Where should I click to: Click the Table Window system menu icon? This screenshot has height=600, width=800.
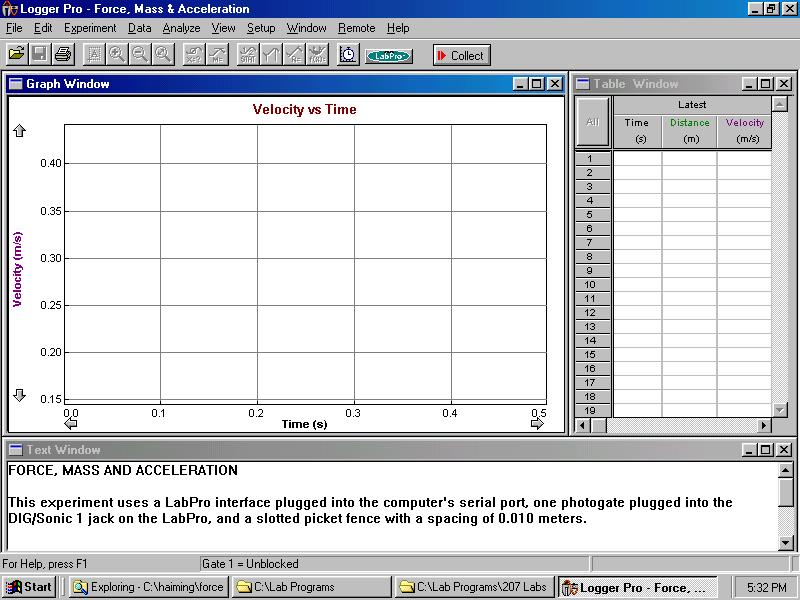[583, 84]
